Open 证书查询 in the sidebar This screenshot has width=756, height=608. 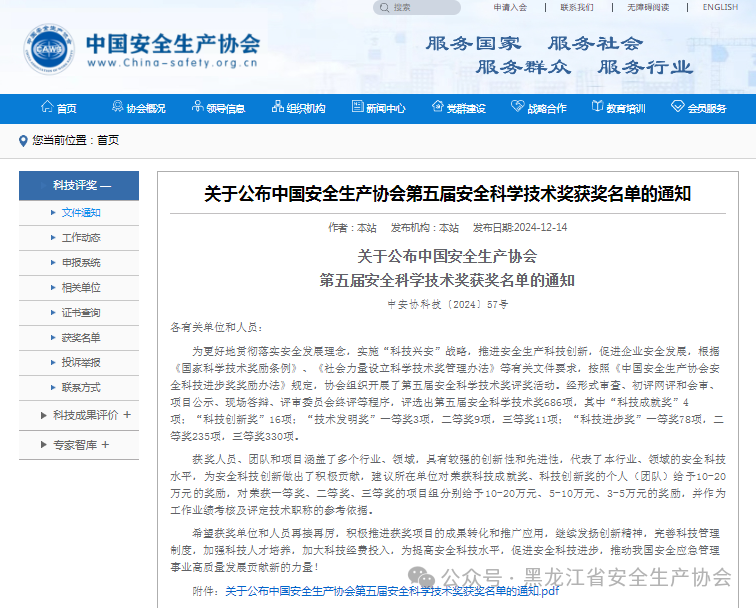81,312
